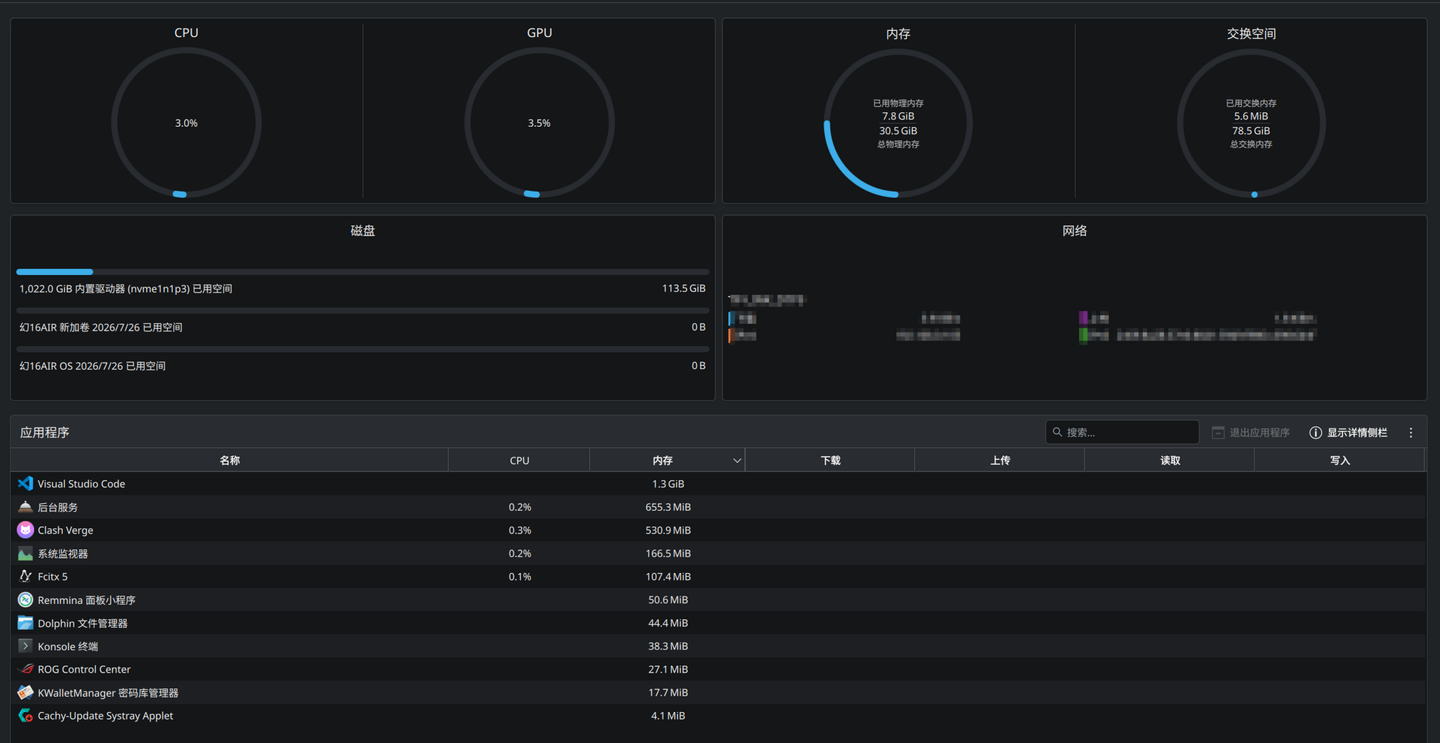Click the KWalletManager icon
Screen dimensions: 1440x743
coord(25,692)
